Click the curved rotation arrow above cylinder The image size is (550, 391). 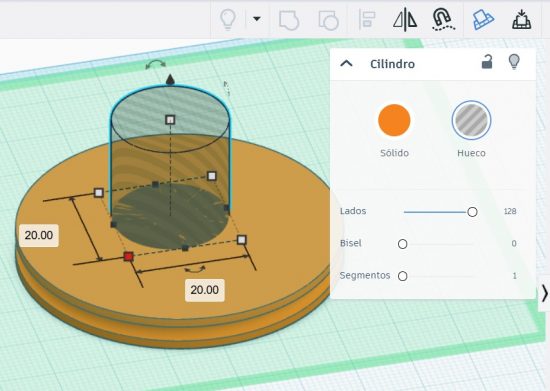pyautogui.click(x=156, y=64)
